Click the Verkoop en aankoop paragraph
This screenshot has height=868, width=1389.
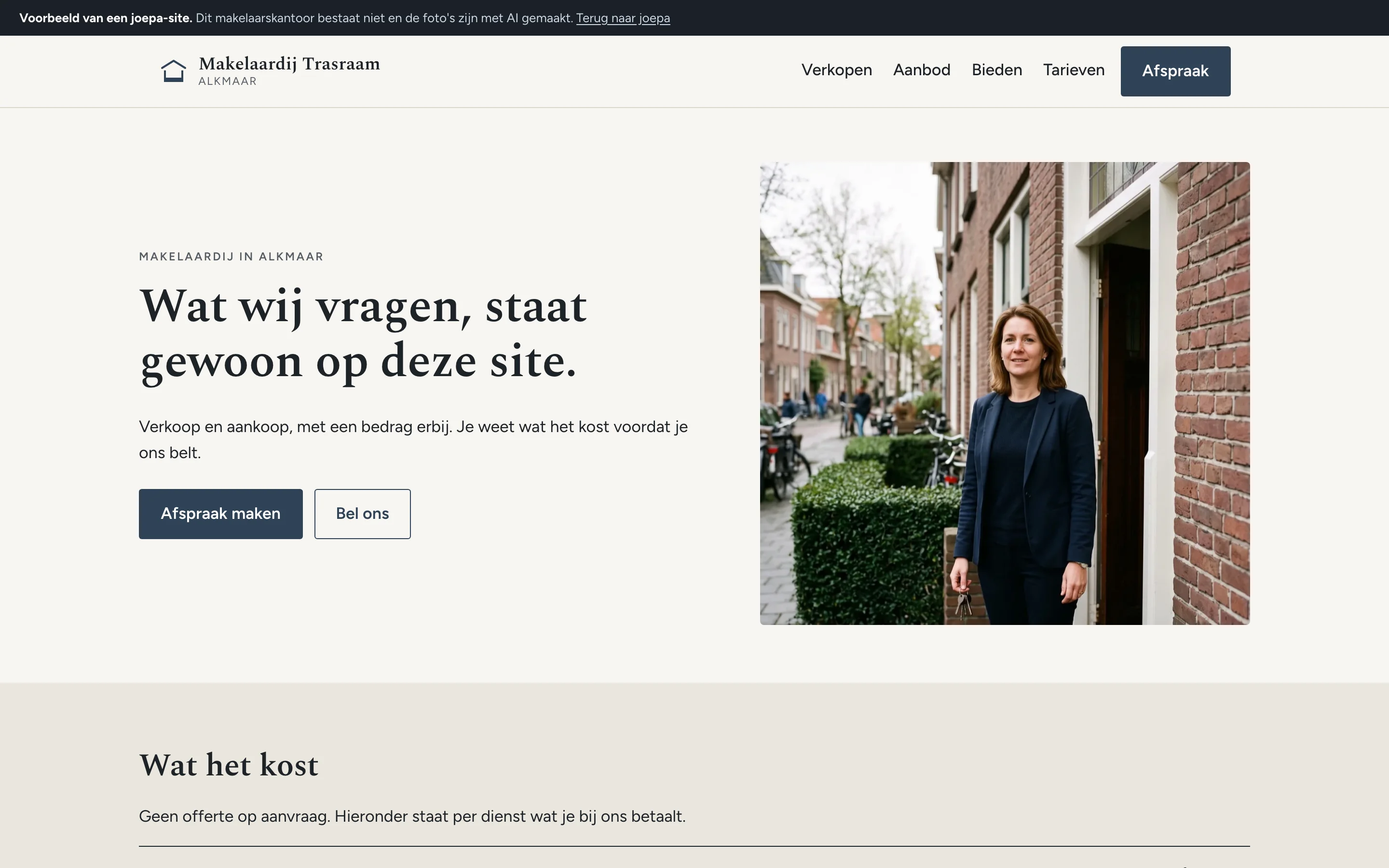[413, 439]
